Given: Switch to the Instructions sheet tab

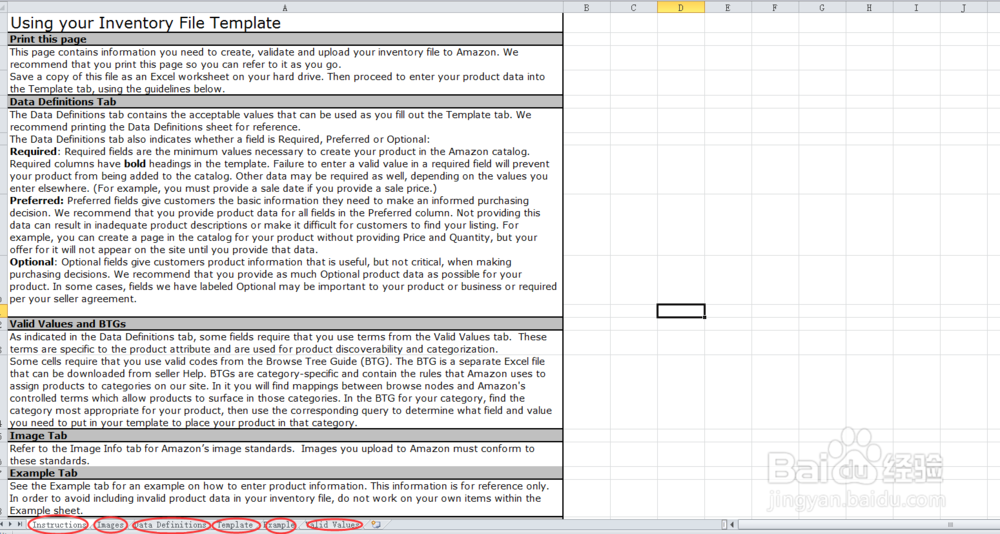Looking at the screenshot, I should click(58, 525).
